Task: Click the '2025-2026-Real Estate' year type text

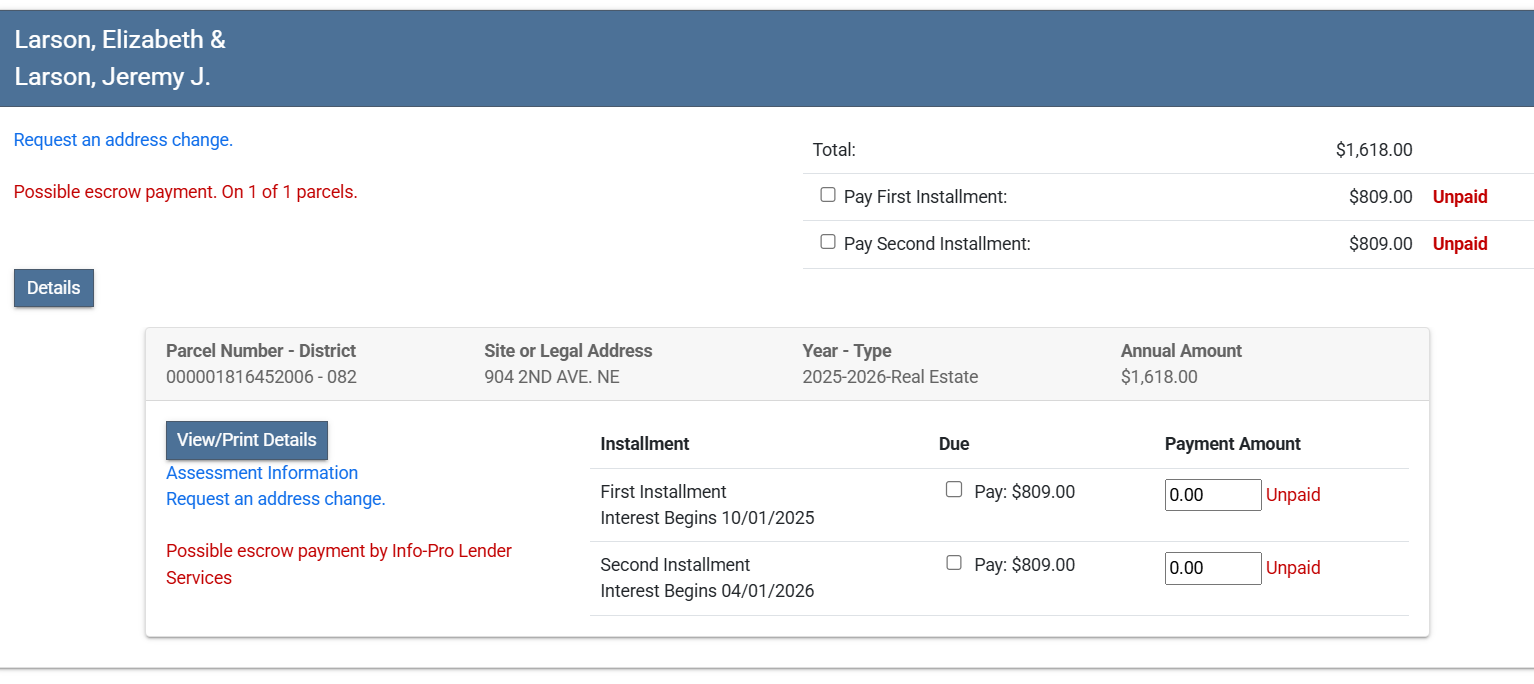Action: [x=889, y=377]
